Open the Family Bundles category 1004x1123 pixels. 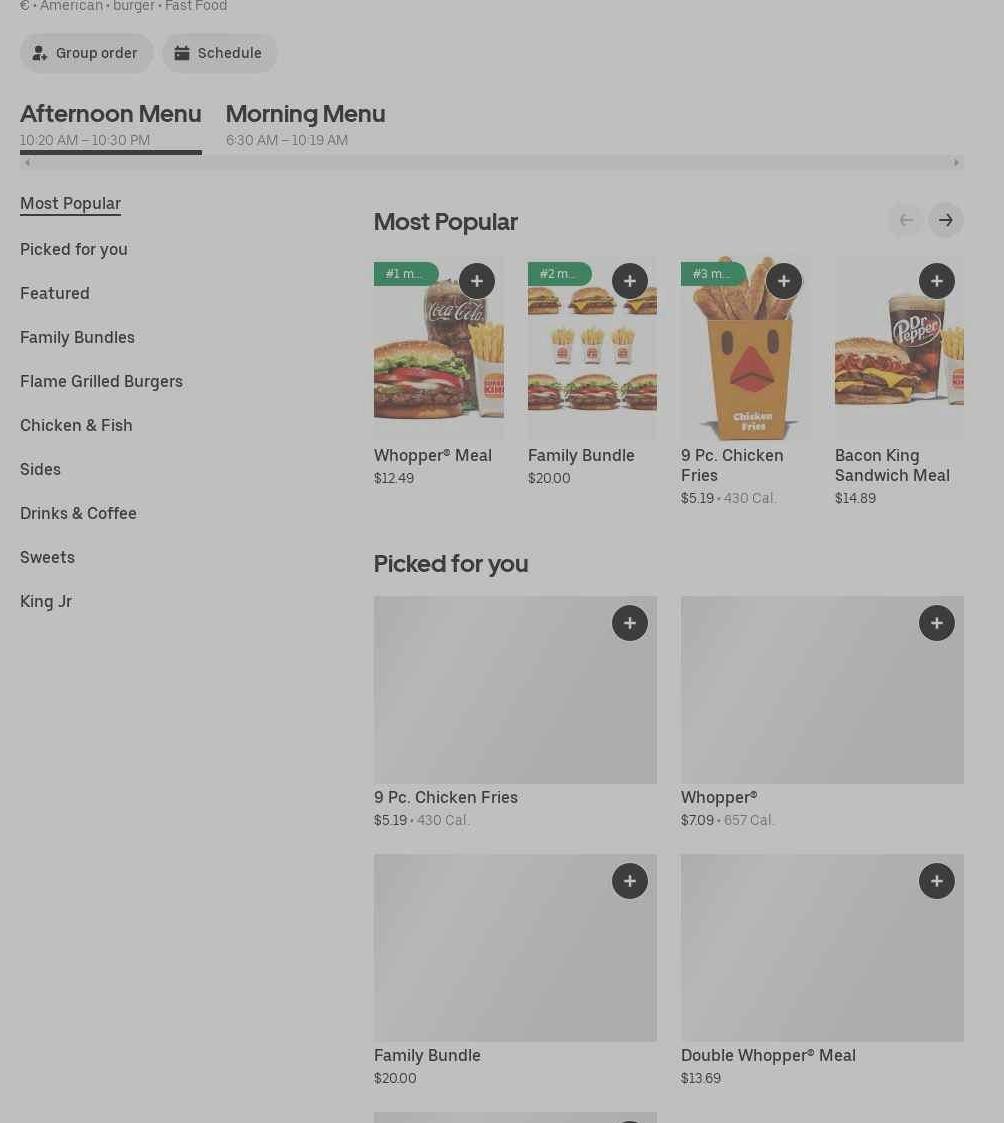coord(77,337)
